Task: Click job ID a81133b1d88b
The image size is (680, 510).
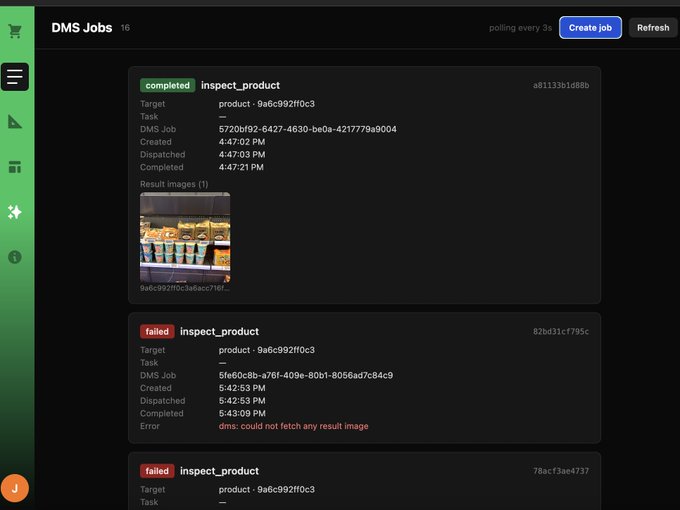Action: (x=561, y=85)
